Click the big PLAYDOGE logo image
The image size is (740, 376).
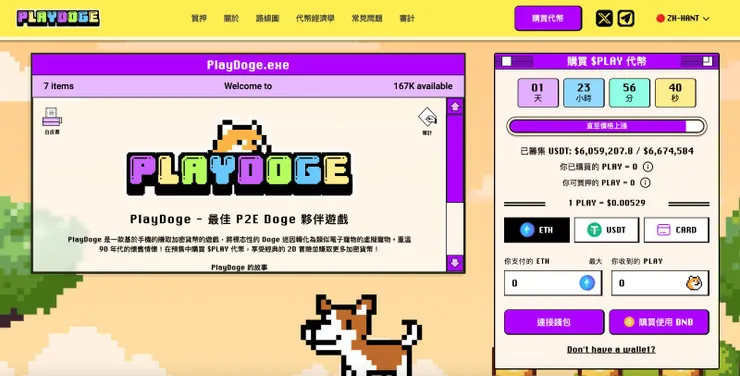[240, 159]
